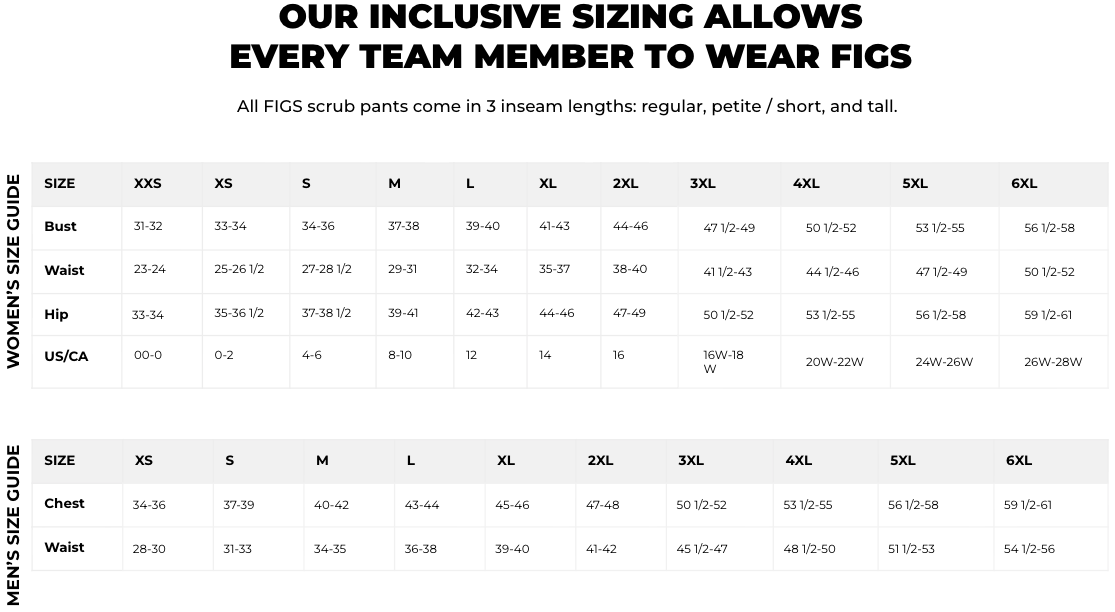Click the Our Inclusive Sizing headline
The height and width of the screenshot is (612, 1115).
[x=570, y=37]
